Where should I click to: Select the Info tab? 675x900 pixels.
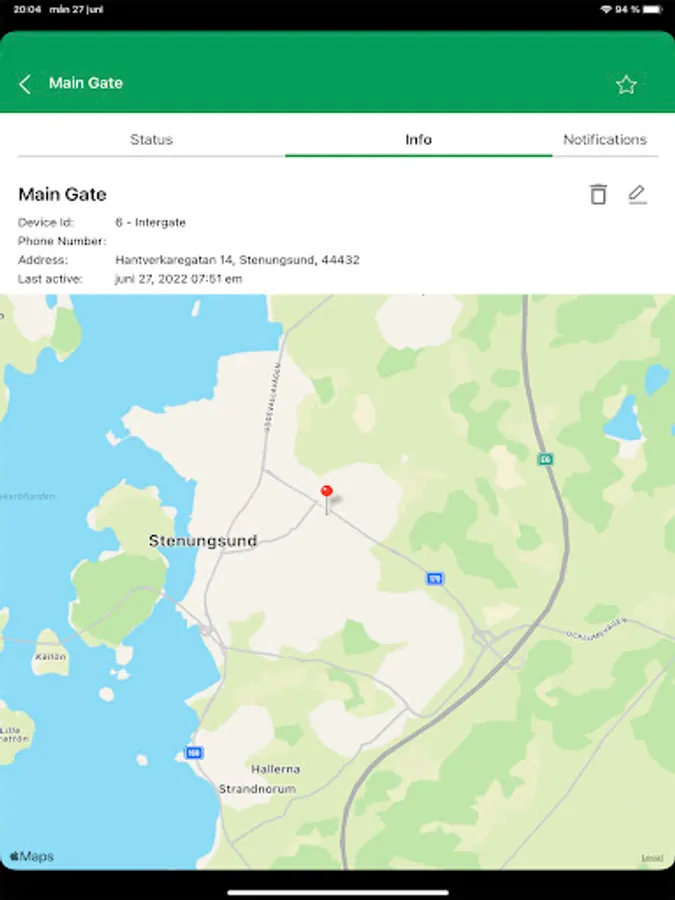tap(418, 139)
